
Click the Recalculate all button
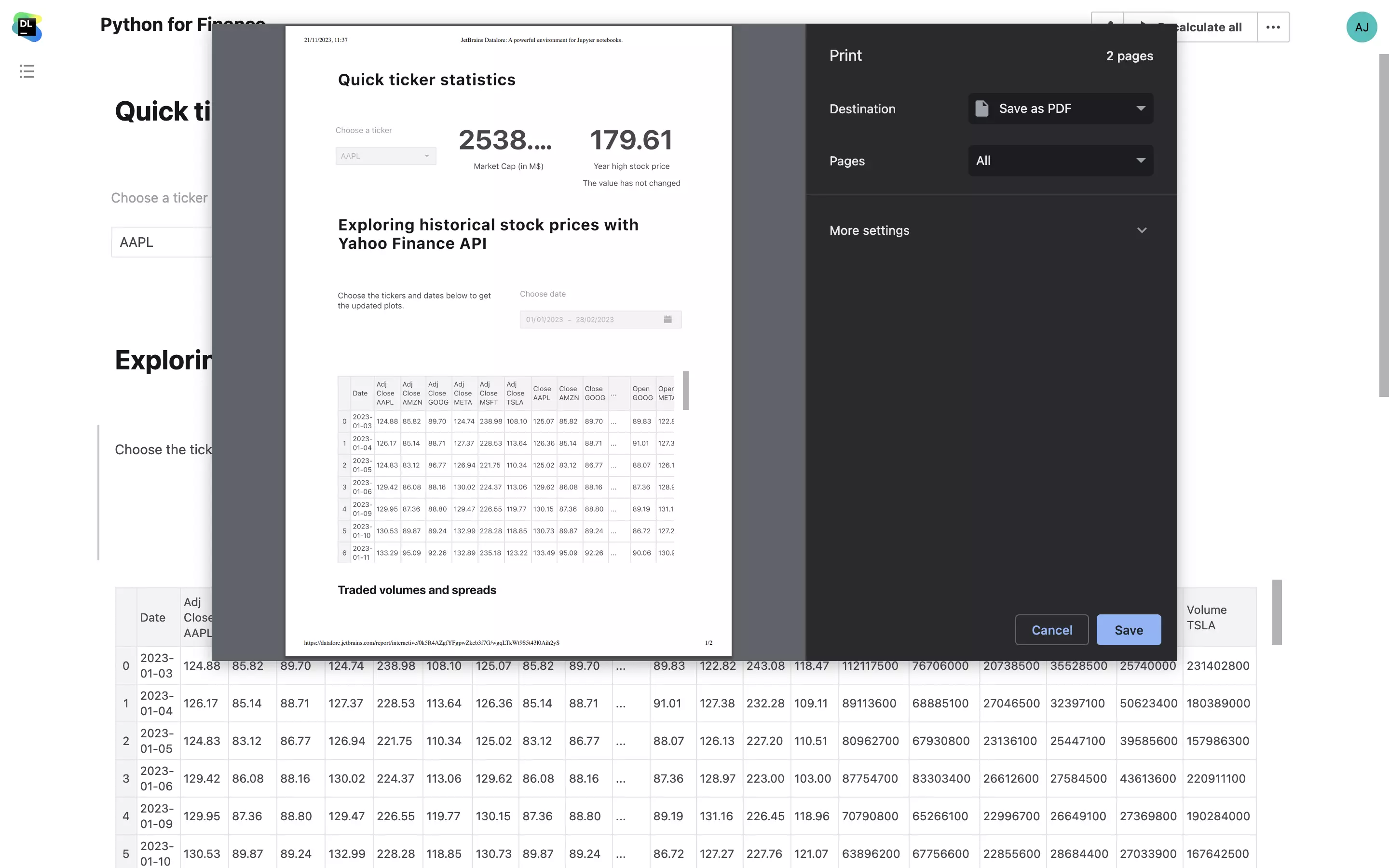pyautogui.click(x=1211, y=27)
